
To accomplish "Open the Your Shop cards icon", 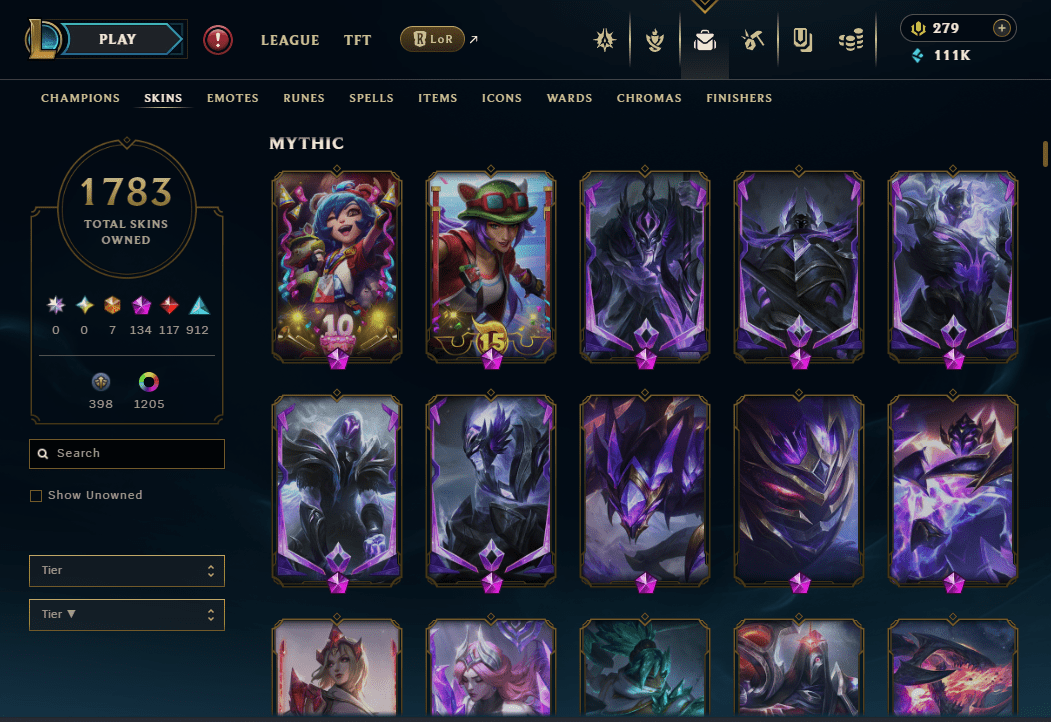I will 802,40.
